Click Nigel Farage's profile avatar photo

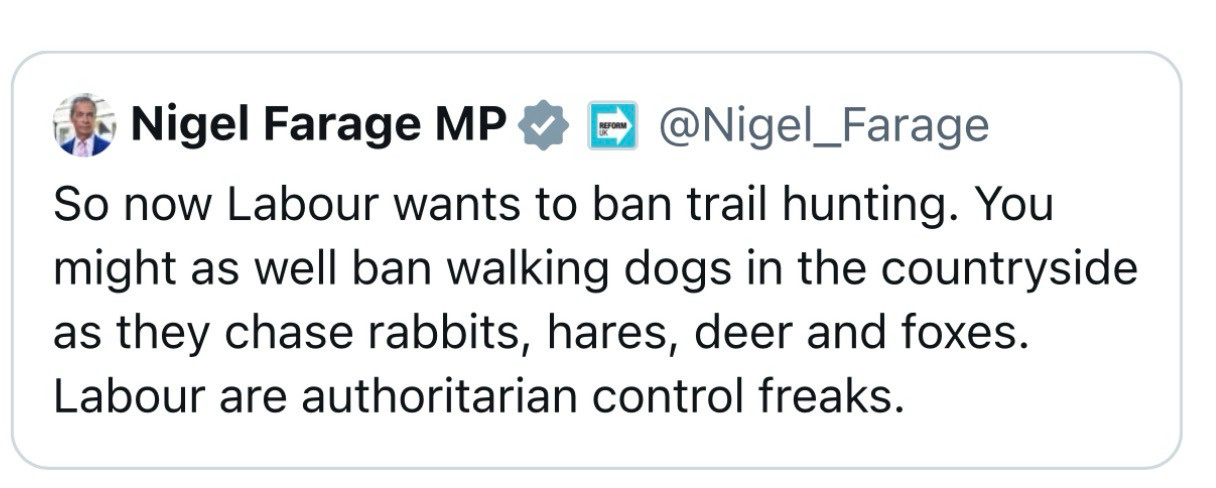84,127
